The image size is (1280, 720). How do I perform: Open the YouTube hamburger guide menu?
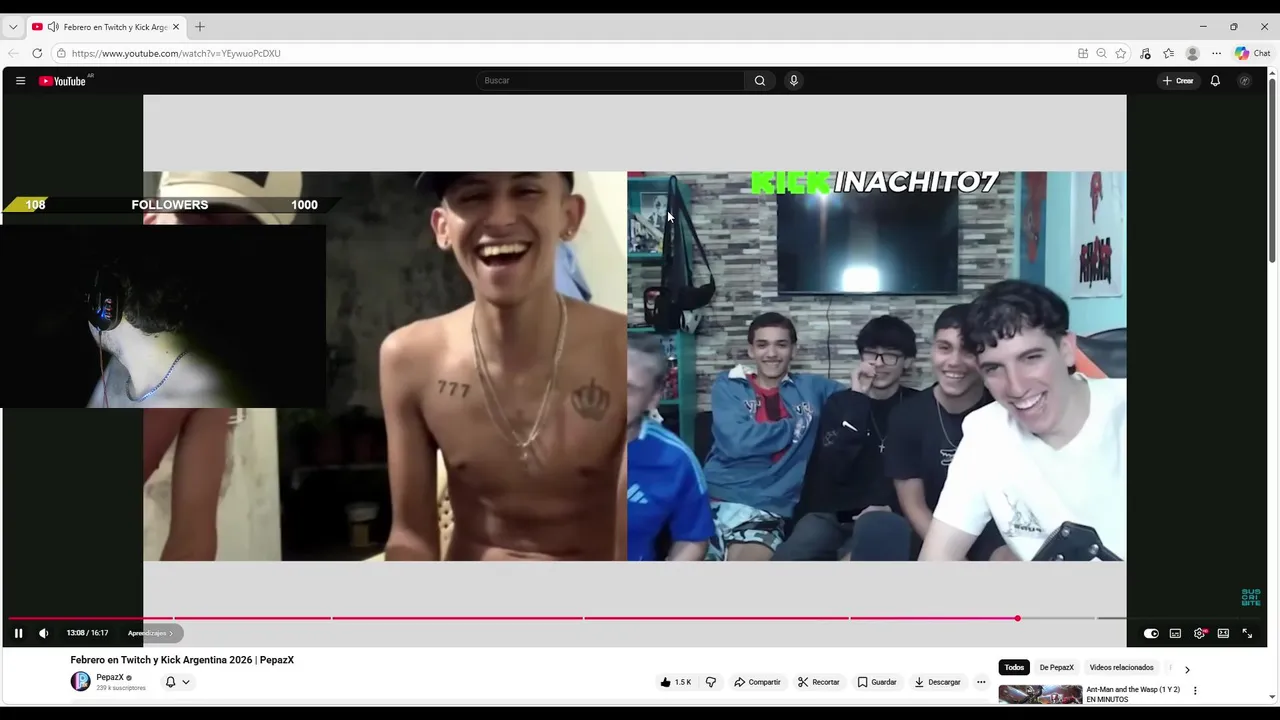[x=20, y=81]
